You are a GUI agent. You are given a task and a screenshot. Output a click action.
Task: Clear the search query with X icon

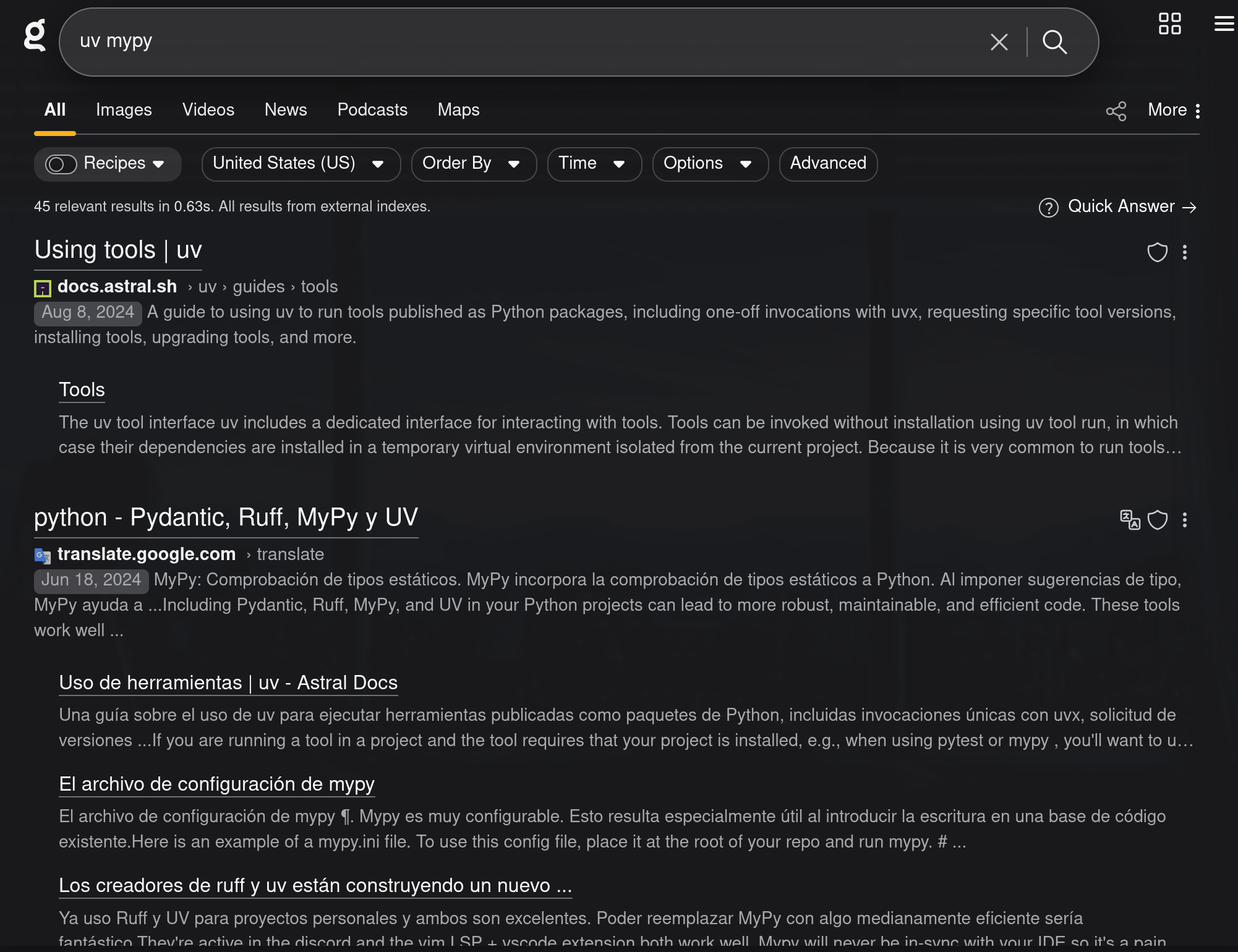(999, 42)
